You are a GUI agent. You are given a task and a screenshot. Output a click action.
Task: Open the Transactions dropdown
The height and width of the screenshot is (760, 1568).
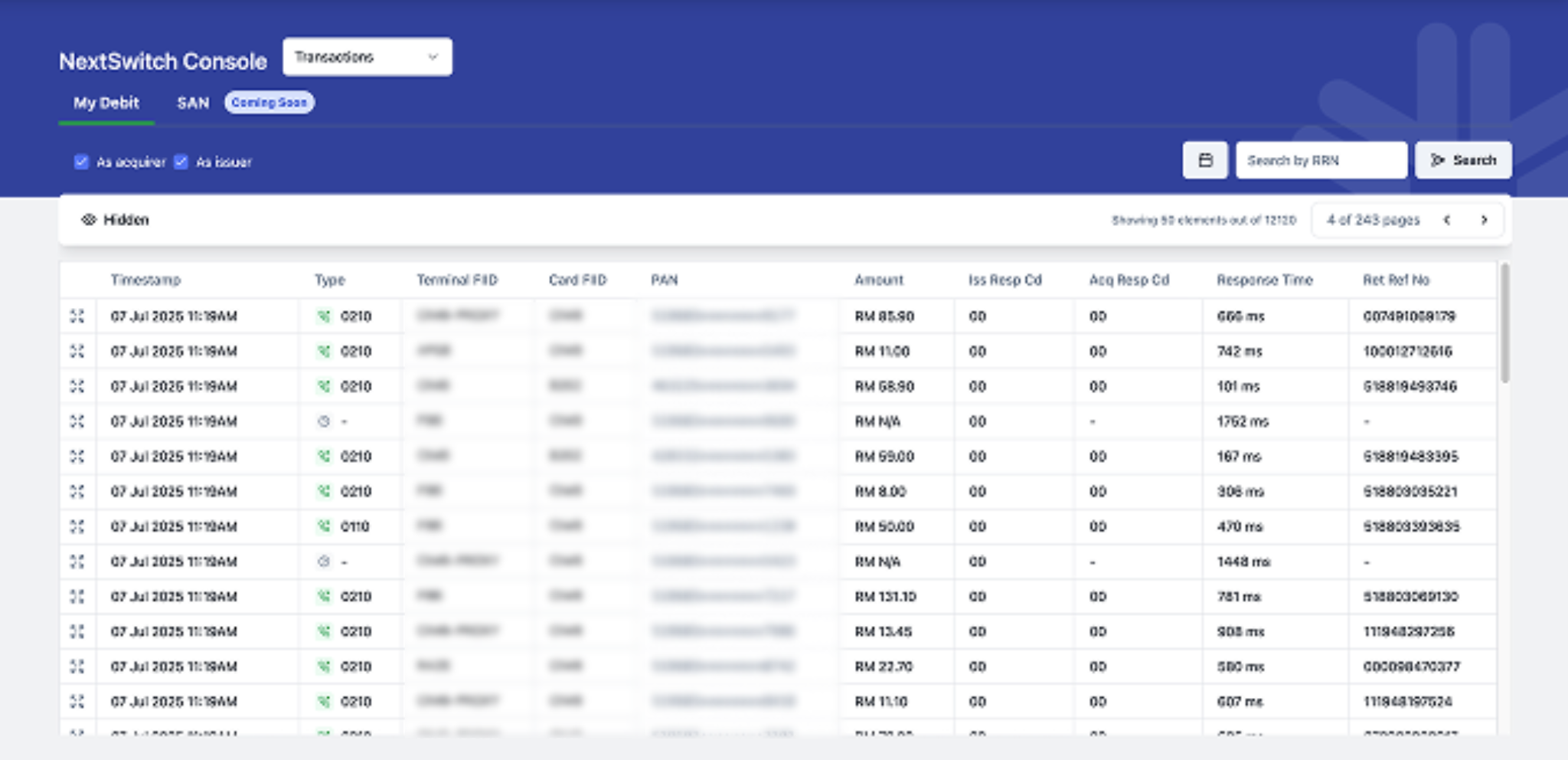(x=367, y=57)
